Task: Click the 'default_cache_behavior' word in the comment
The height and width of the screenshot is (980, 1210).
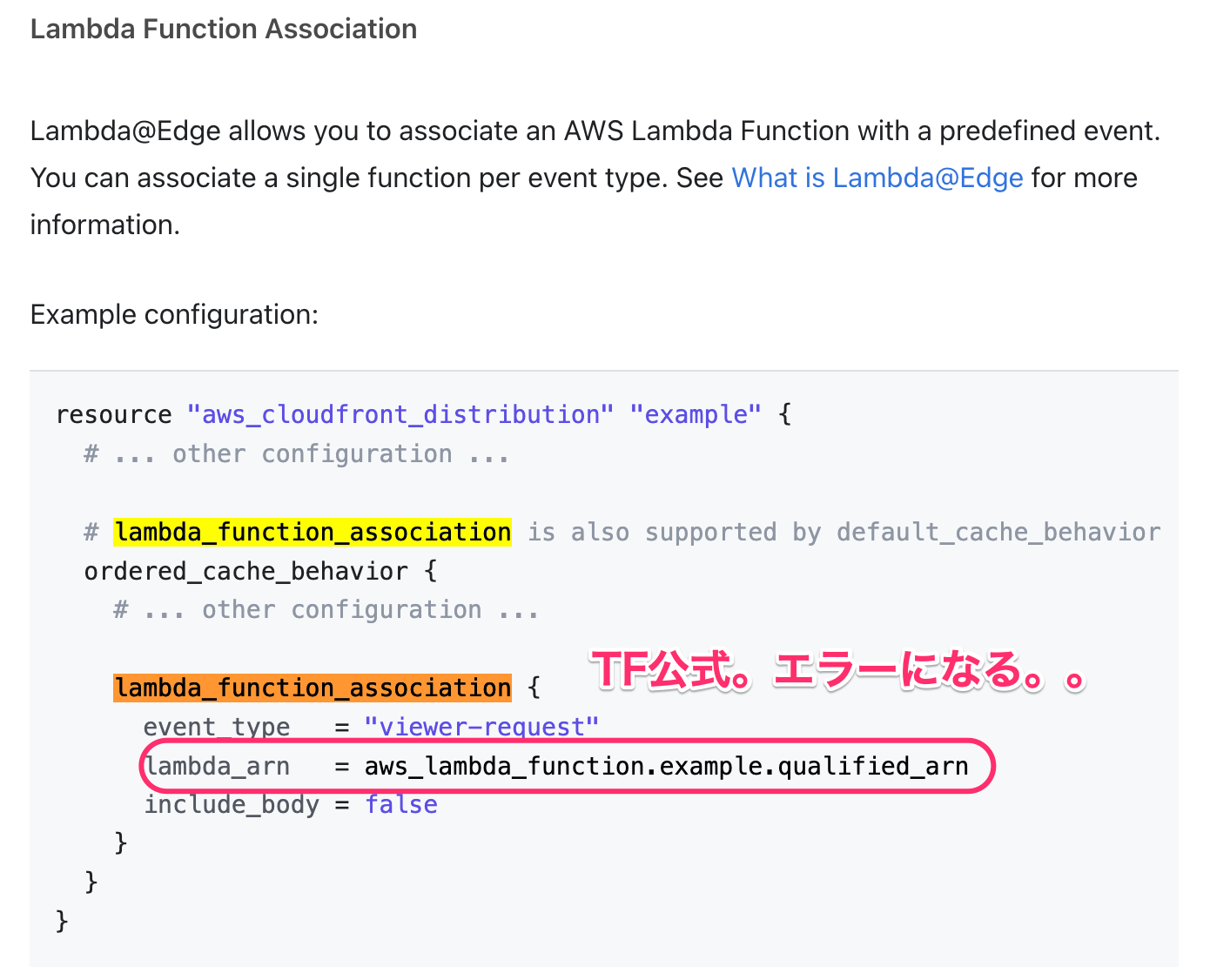Action: point(998,532)
